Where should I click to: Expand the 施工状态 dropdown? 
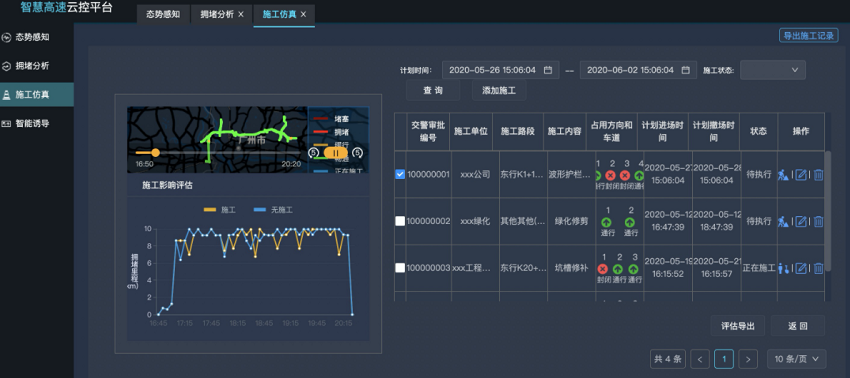pos(772,70)
